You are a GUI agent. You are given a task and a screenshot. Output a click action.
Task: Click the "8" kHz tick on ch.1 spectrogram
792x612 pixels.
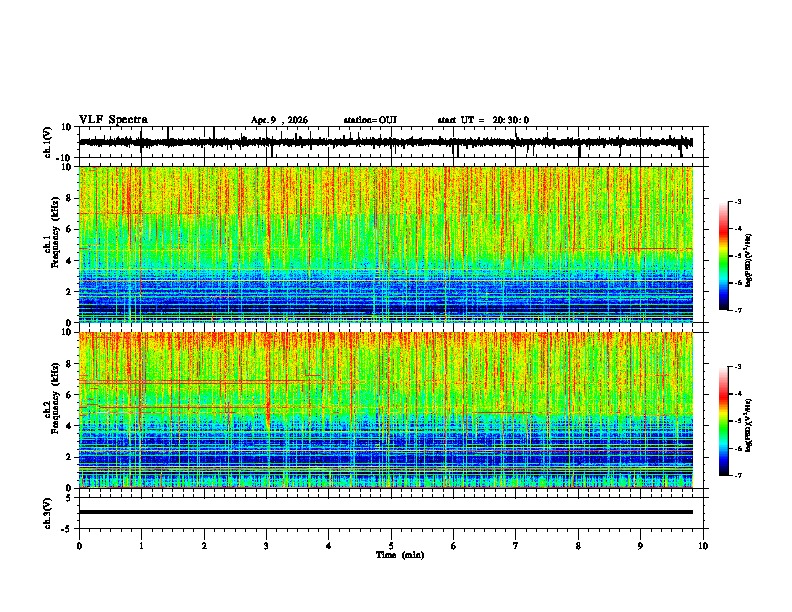pyautogui.click(x=69, y=198)
